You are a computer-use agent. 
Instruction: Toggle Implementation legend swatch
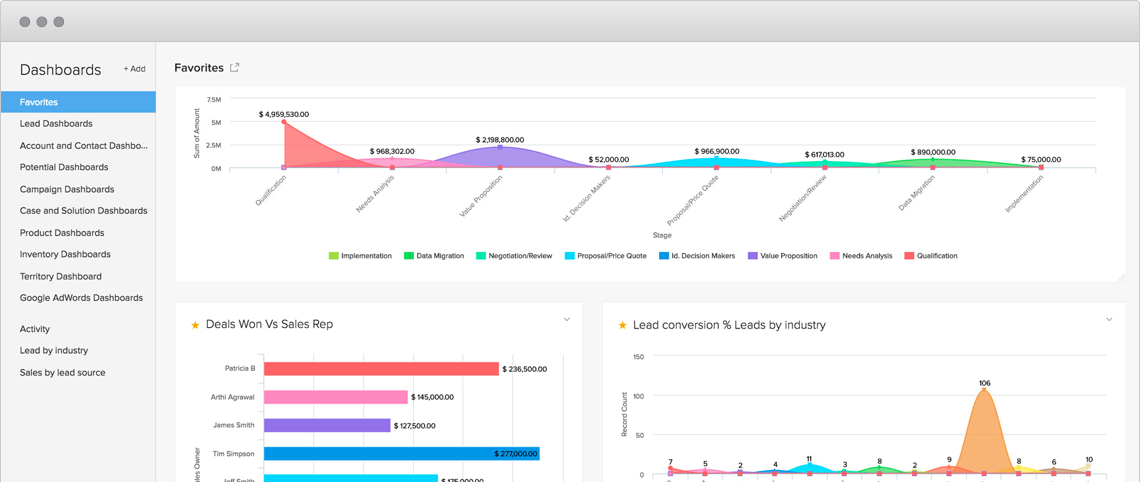pos(334,256)
